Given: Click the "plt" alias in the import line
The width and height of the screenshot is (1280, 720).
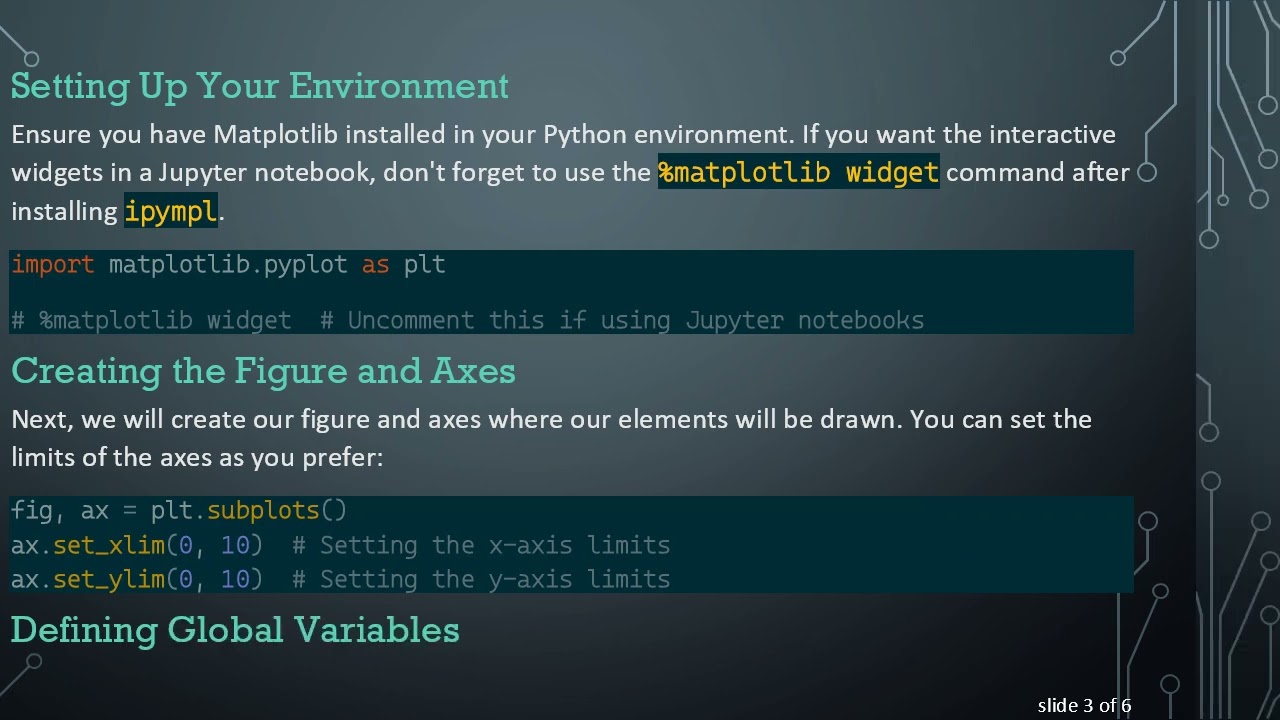Looking at the screenshot, I should [424, 264].
